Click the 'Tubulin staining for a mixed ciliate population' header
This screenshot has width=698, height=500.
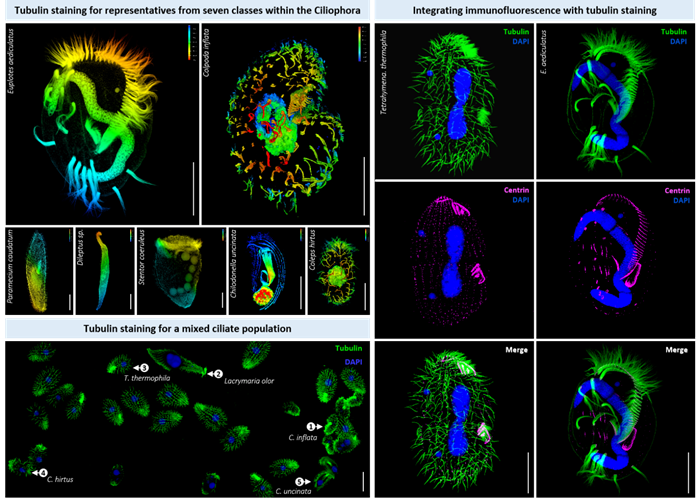(x=187, y=330)
